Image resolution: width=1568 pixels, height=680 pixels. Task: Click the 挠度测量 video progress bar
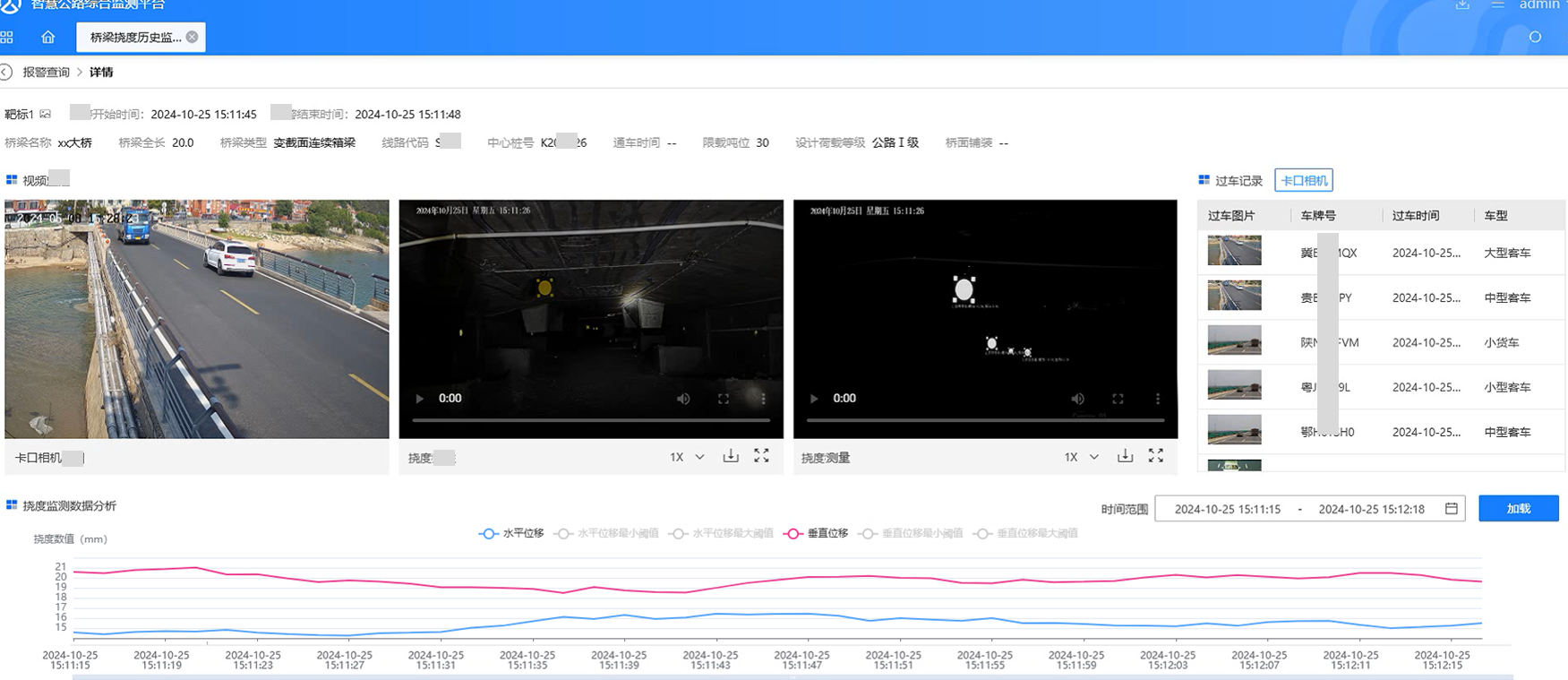[985, 419]
